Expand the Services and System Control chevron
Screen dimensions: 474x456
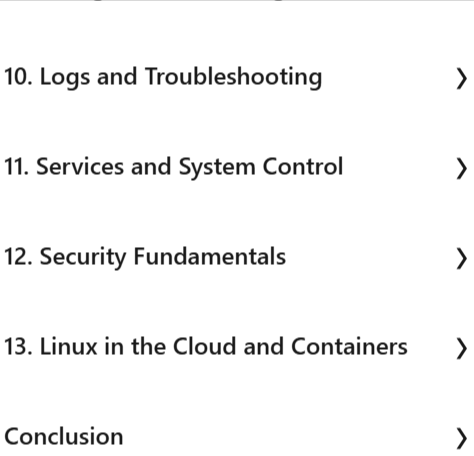click(461, 169)
